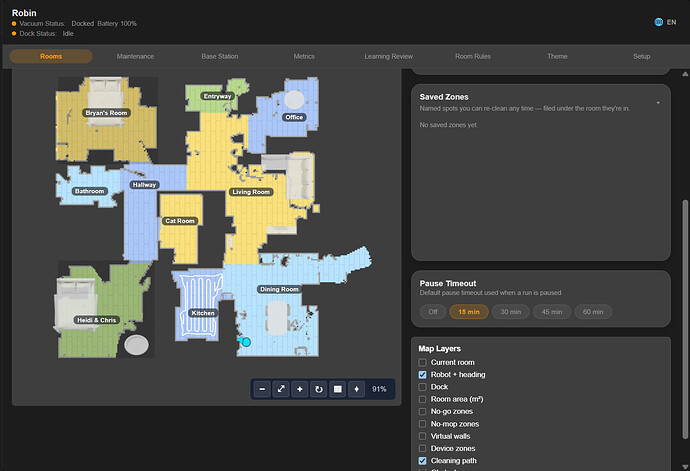
Task: Enable the Room area (m²) checkbox
Action: click(x=422, y=399)
